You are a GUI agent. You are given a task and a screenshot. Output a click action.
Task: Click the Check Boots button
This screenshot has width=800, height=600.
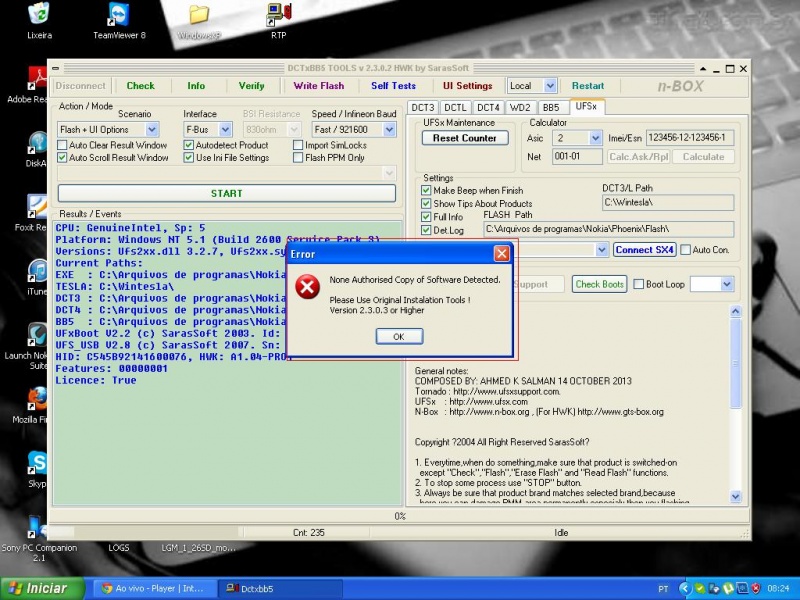[599, 284]
